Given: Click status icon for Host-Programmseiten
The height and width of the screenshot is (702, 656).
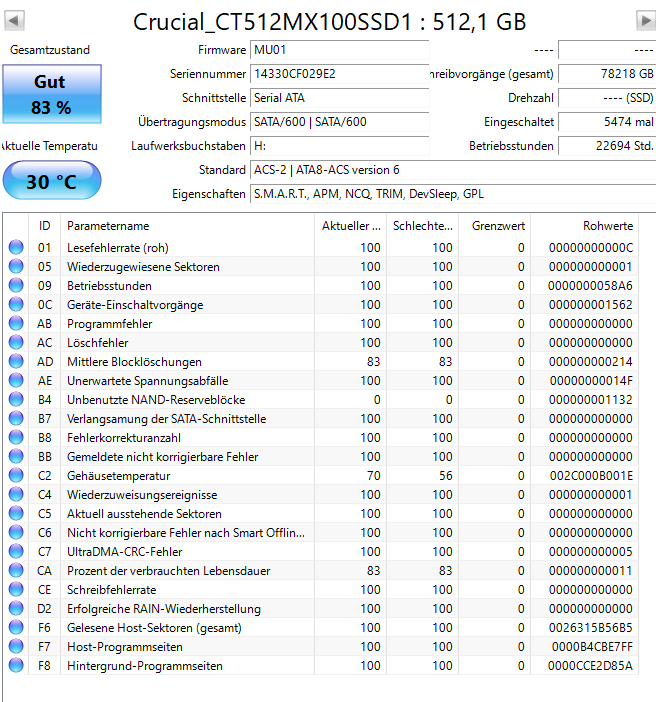Looking at the screenshot, I should click(16, 647).
